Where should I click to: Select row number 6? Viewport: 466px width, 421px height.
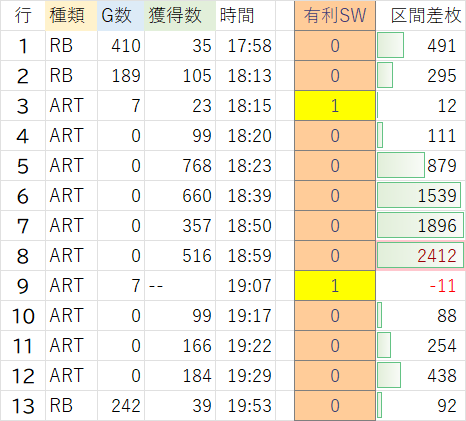23,196
